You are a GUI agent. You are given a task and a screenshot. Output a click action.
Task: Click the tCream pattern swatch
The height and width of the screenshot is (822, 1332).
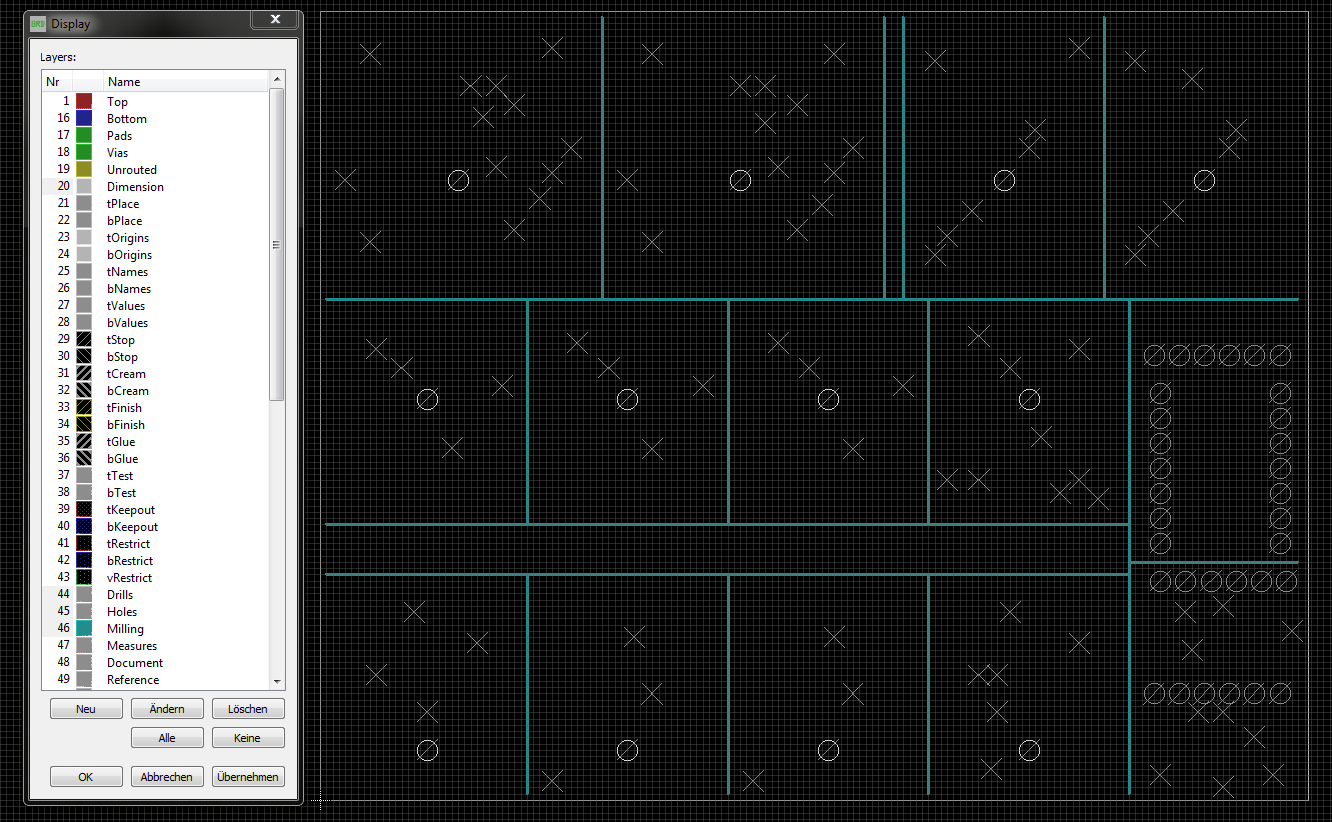(x=84, y=374)
